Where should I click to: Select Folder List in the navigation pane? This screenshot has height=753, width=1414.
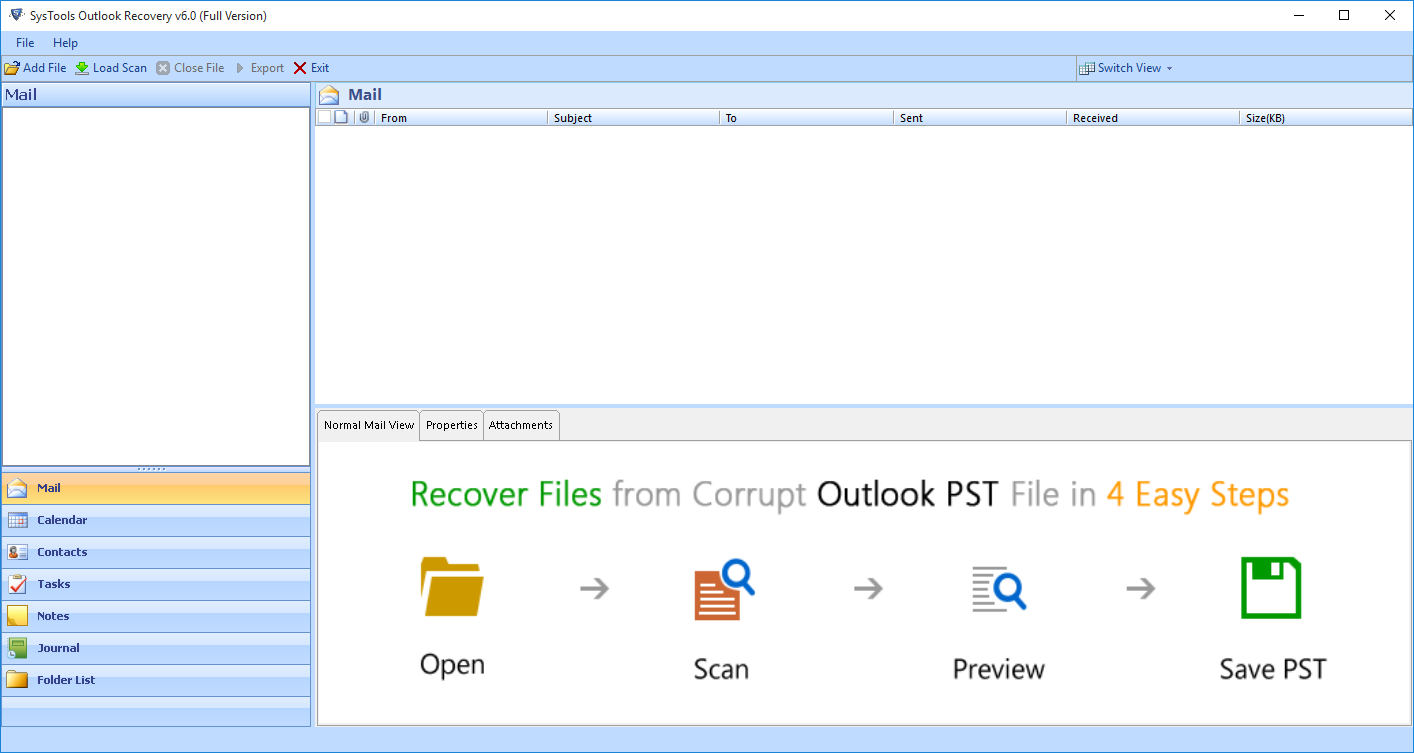[156, 681]
